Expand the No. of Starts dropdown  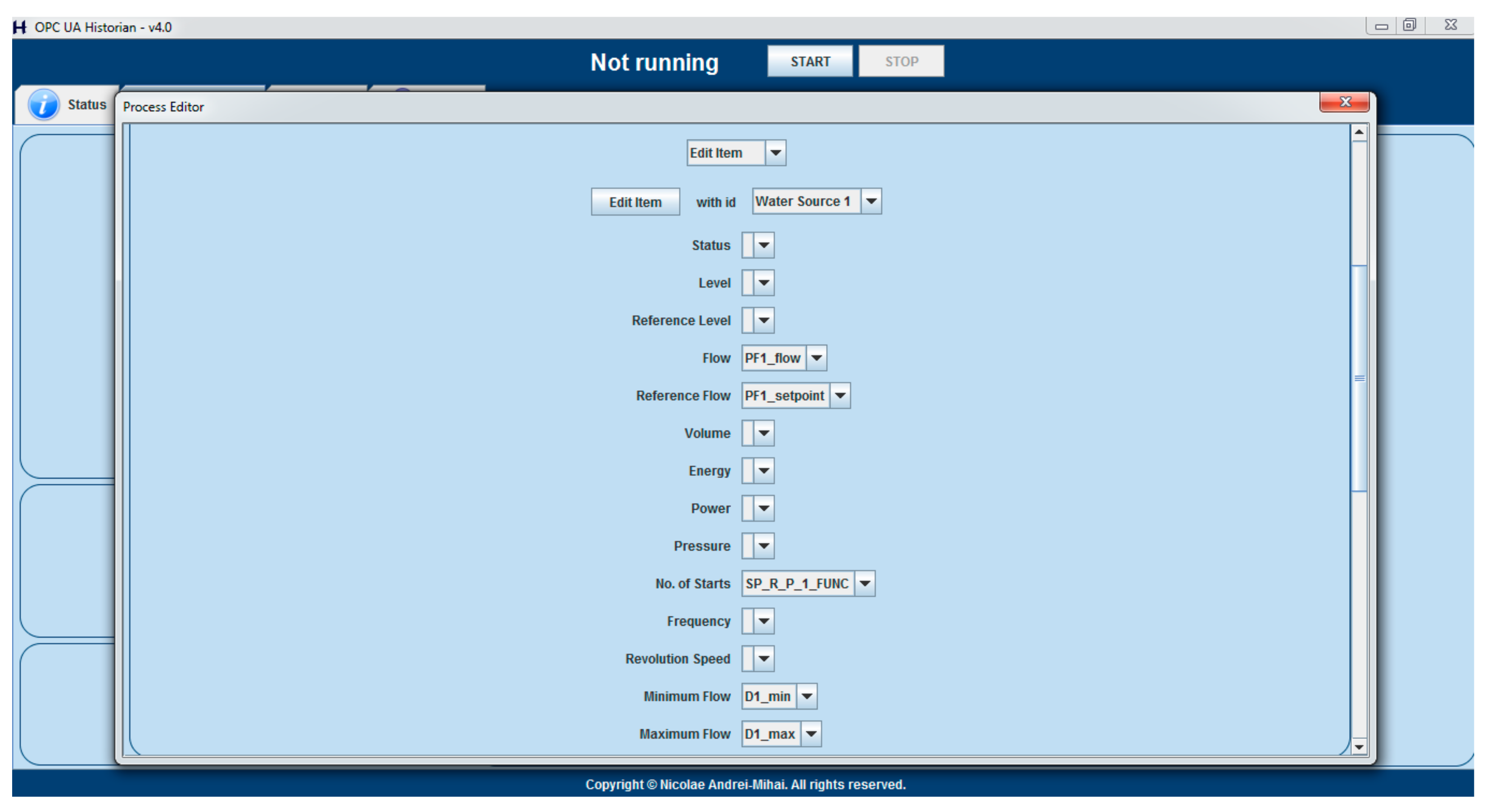pyautogui.click(x=864, y=583)
